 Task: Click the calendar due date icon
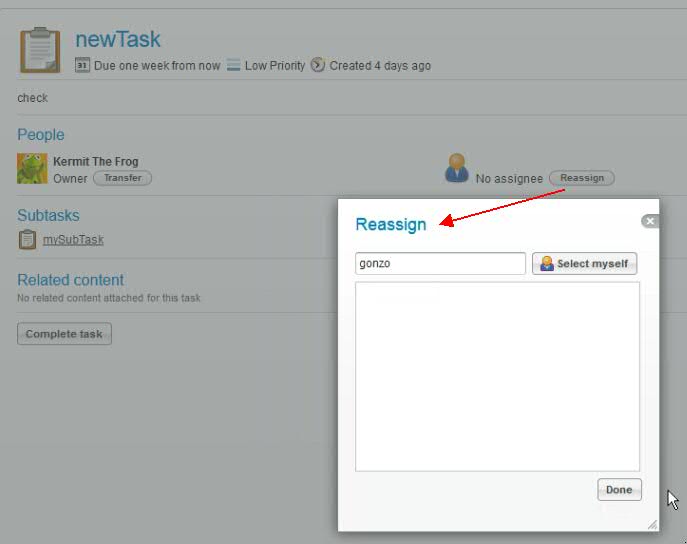(82, 65)
